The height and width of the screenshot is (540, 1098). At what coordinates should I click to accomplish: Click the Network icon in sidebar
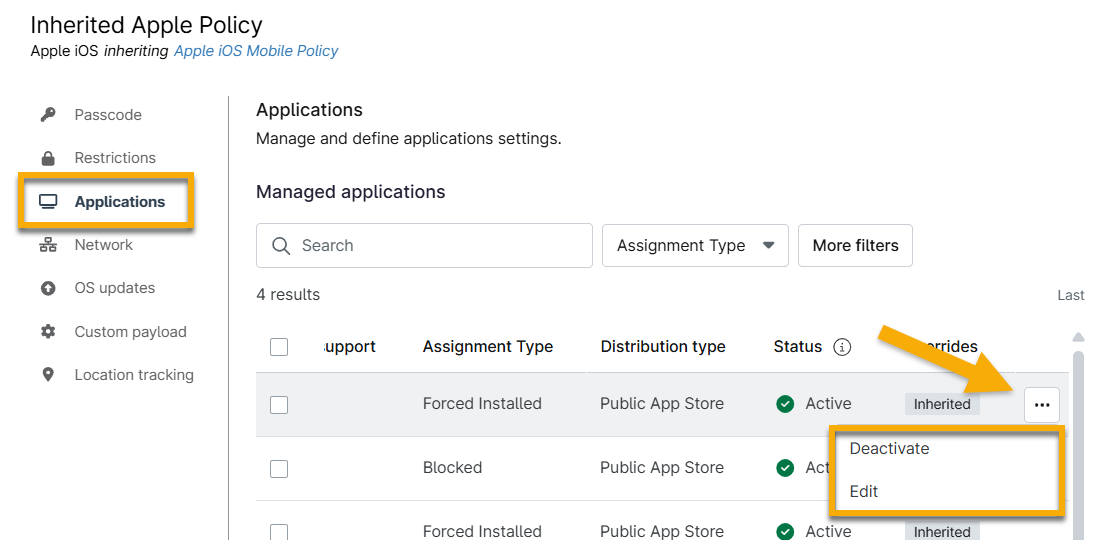coord(48,245)
